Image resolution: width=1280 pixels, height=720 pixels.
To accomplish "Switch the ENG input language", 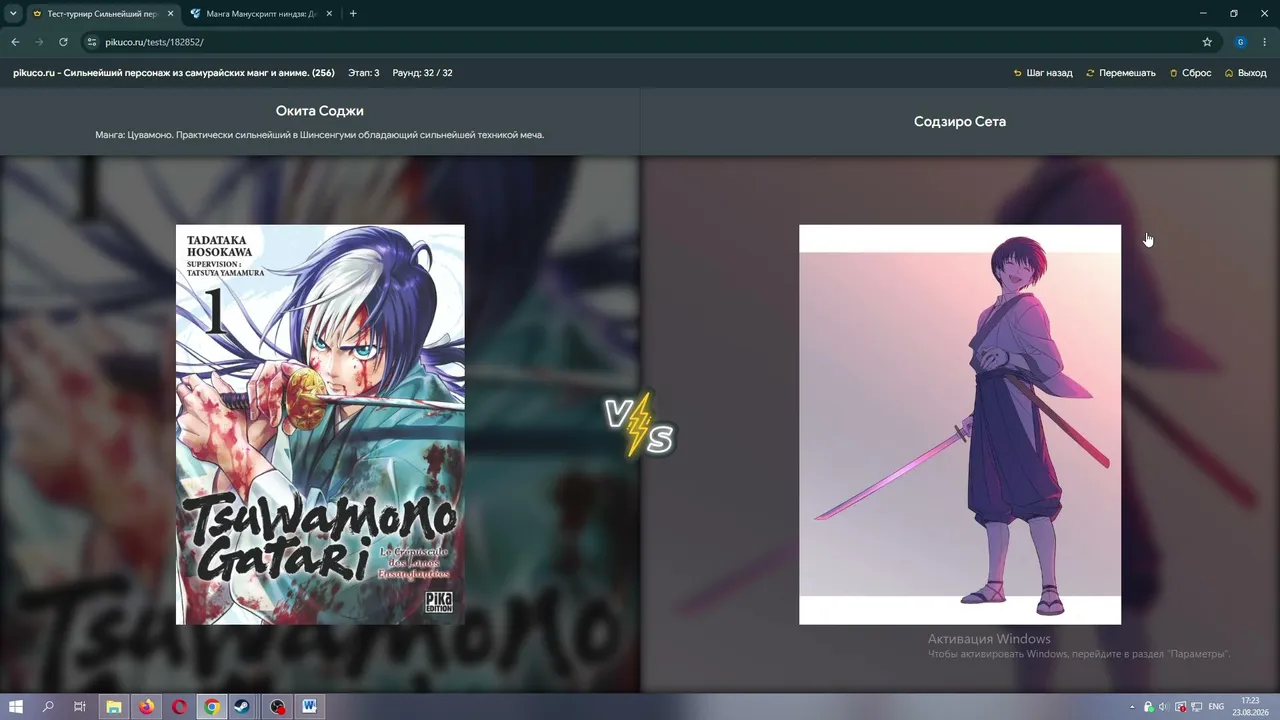I will [x=1216, y=707].
